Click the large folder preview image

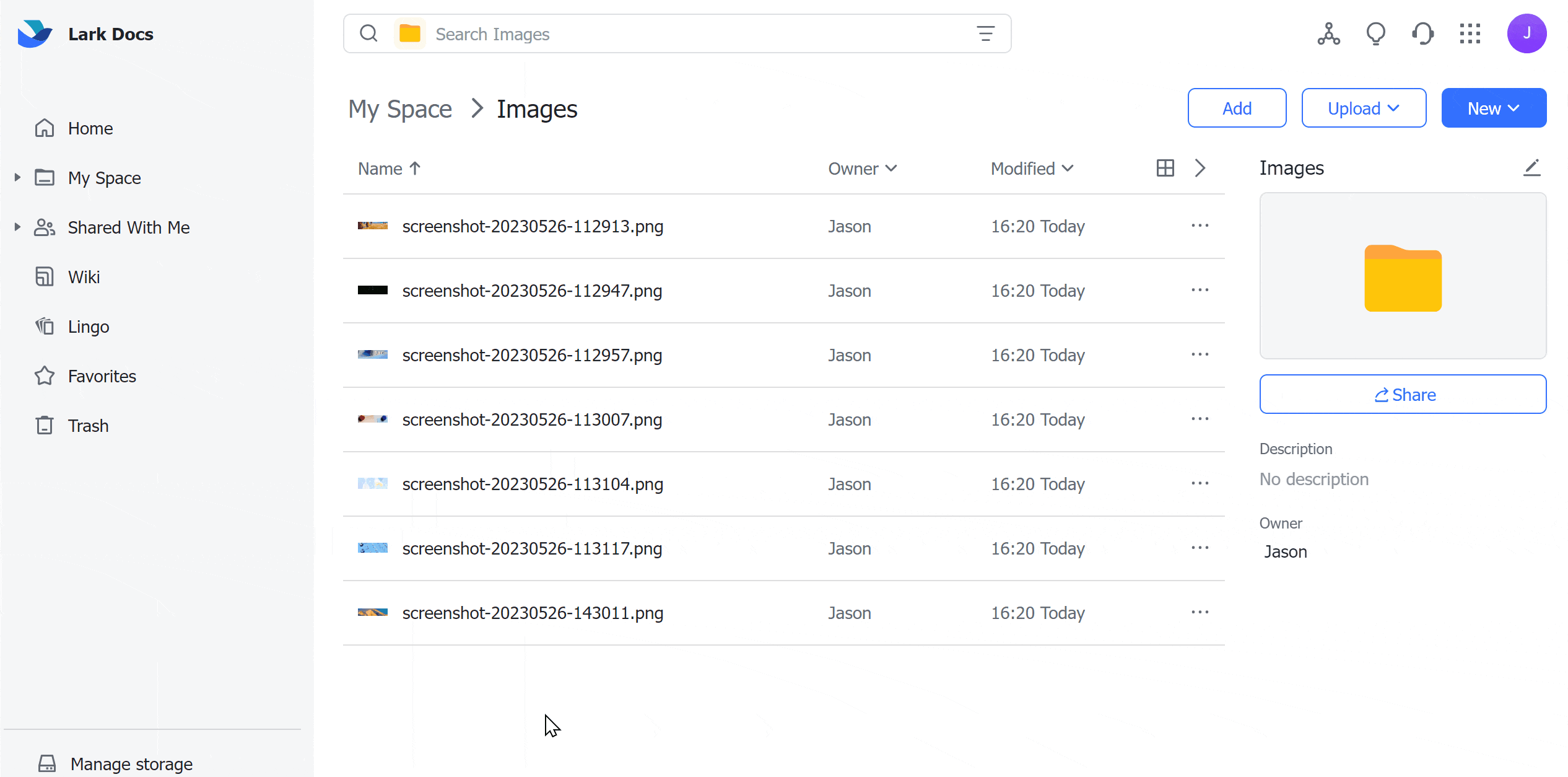pyautogui.click(x=1403, y=276)
